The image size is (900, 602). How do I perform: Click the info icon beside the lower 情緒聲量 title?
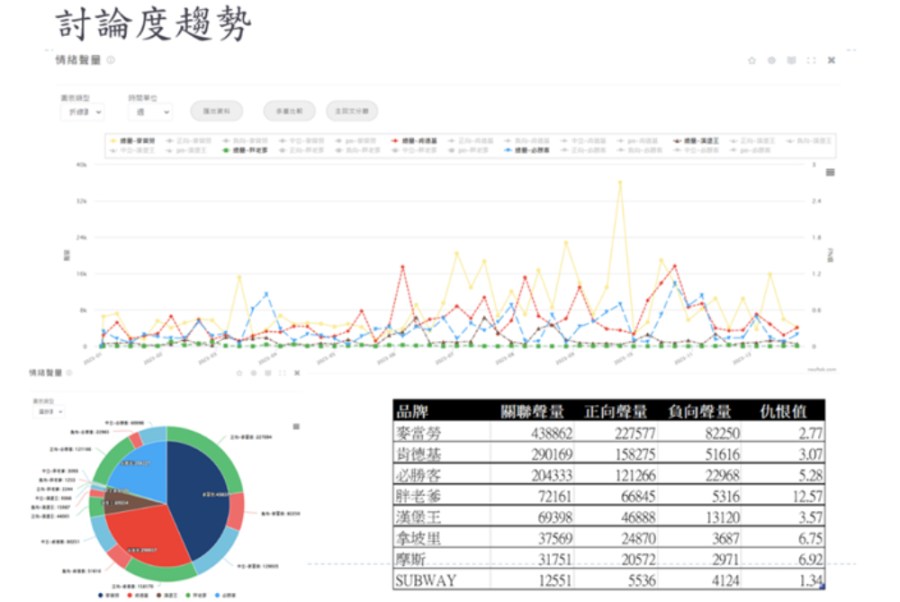[x=69, y=373]
